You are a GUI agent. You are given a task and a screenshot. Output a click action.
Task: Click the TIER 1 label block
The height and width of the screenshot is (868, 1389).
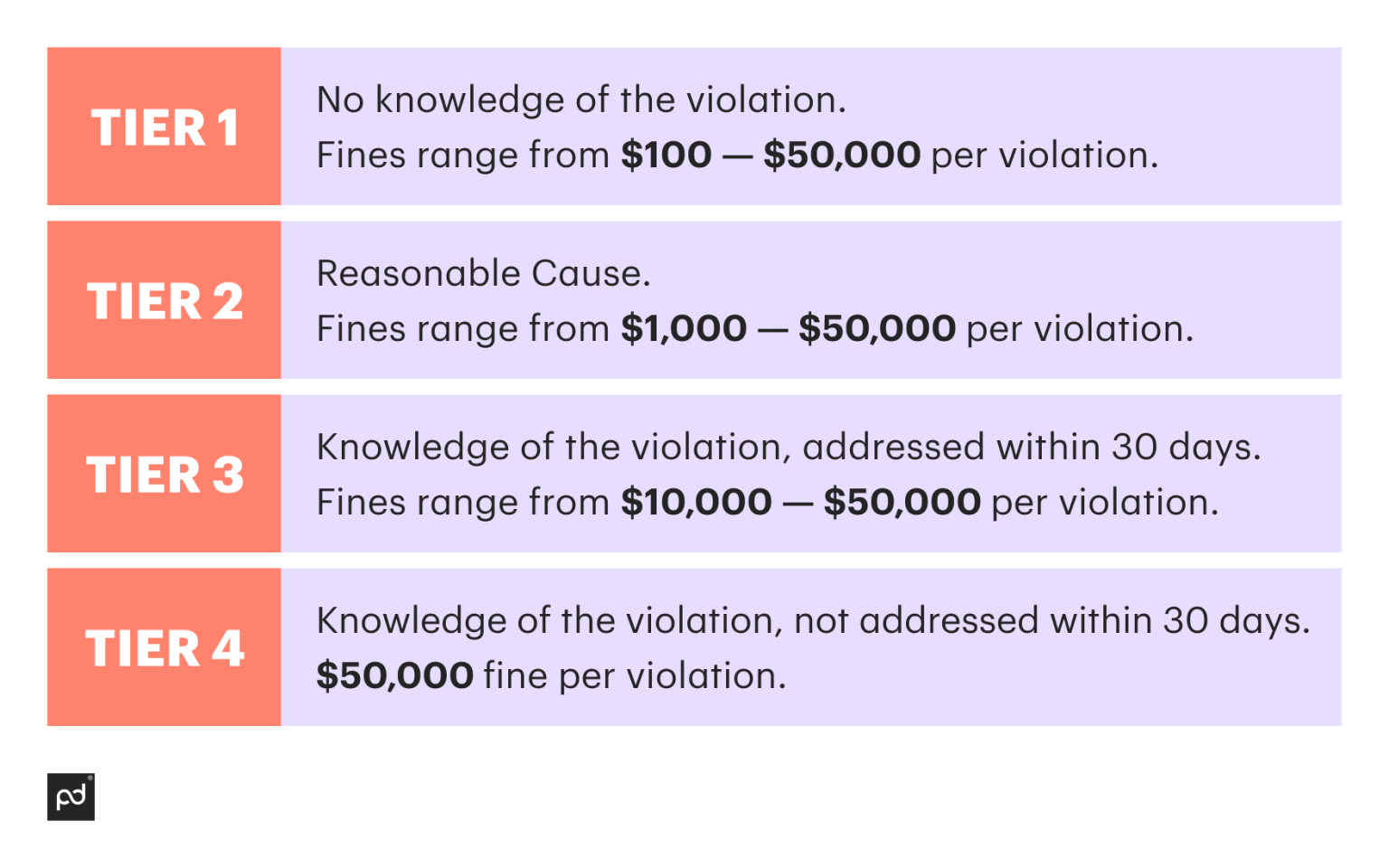tap(164, 127)
